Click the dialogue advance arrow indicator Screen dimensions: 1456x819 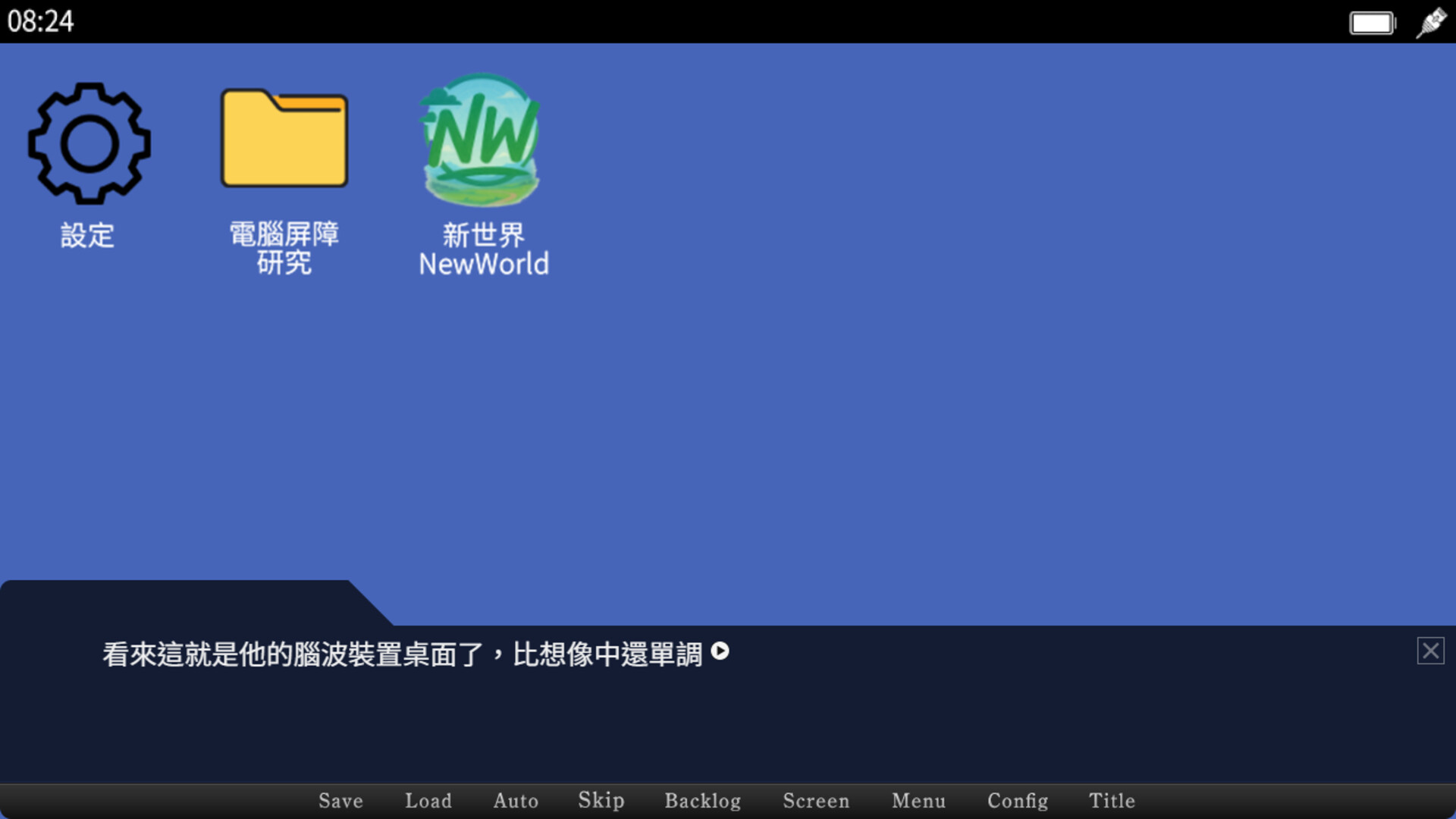pos(720,651)
